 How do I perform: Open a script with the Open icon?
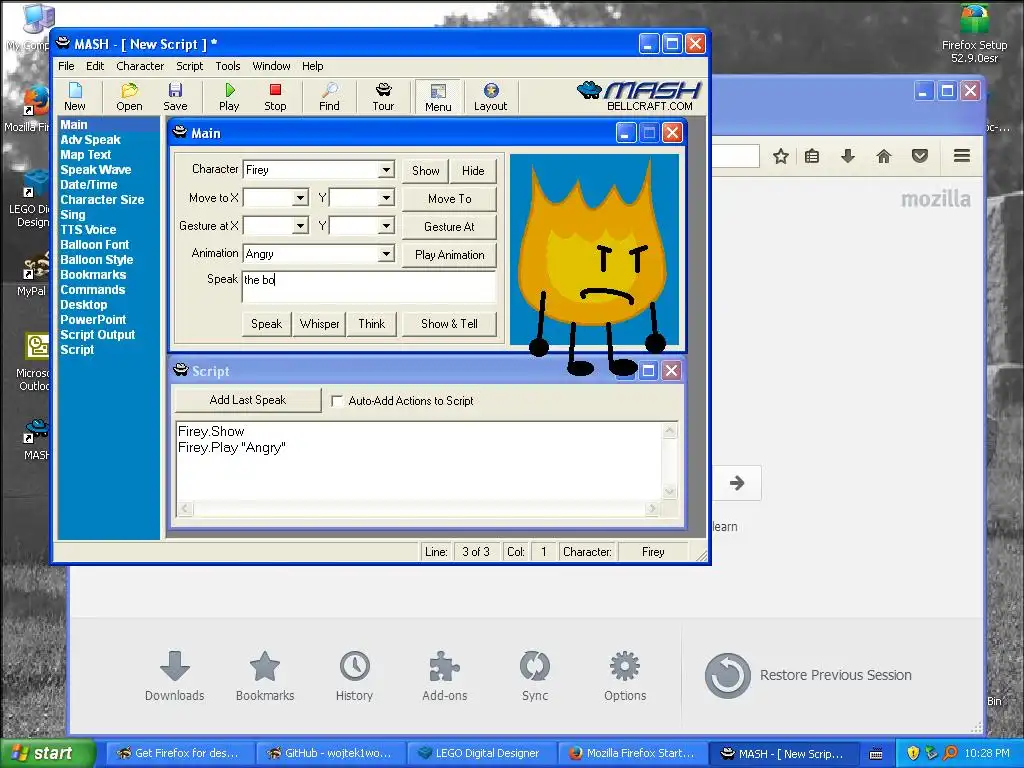(x=129, y=97)
